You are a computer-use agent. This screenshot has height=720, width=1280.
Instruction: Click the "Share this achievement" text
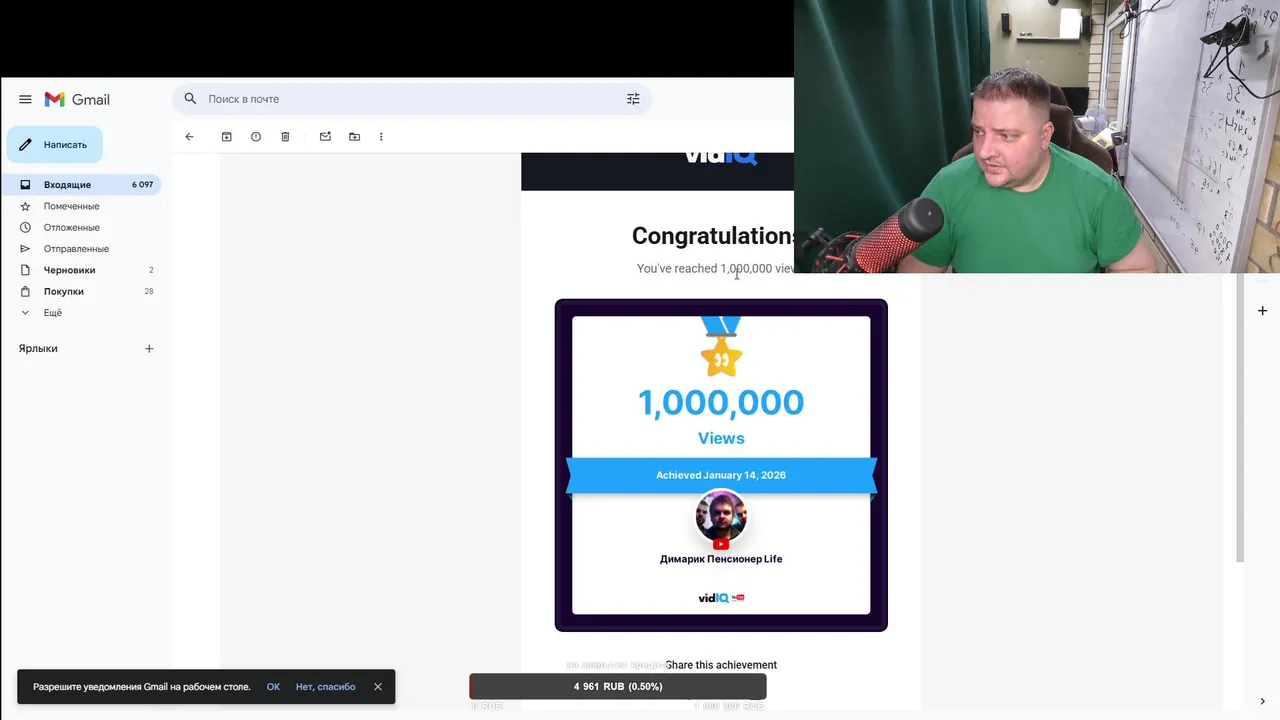(x=721, y=665)
